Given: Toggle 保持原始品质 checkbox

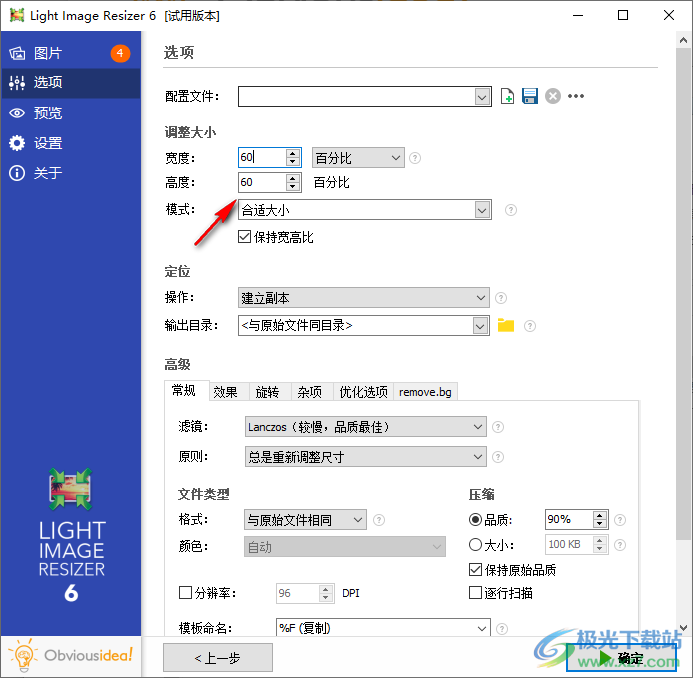Looking at the screenshot, I should (x=475, y=570).
